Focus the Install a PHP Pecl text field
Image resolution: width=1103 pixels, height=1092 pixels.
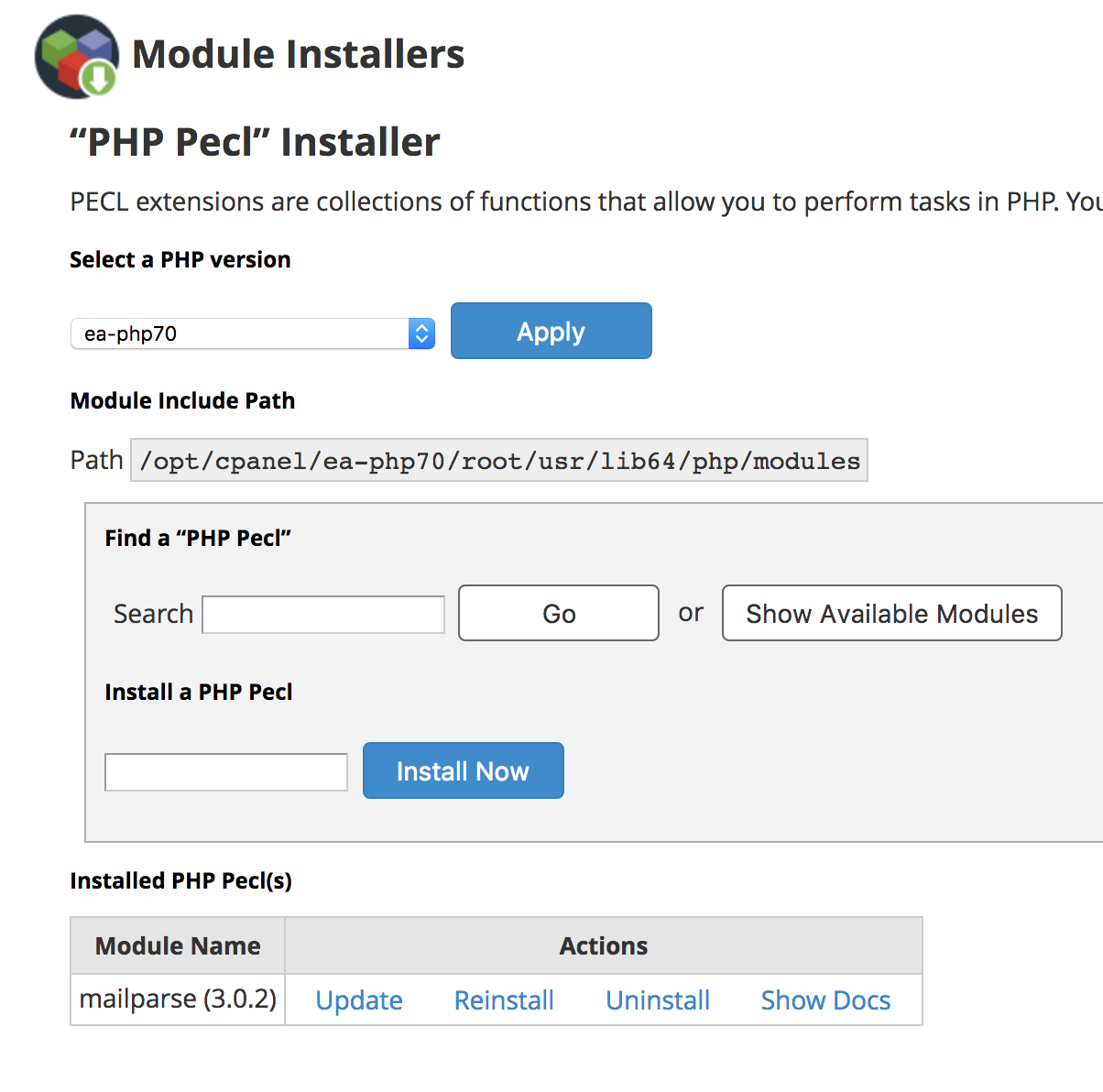click(226, 771)
